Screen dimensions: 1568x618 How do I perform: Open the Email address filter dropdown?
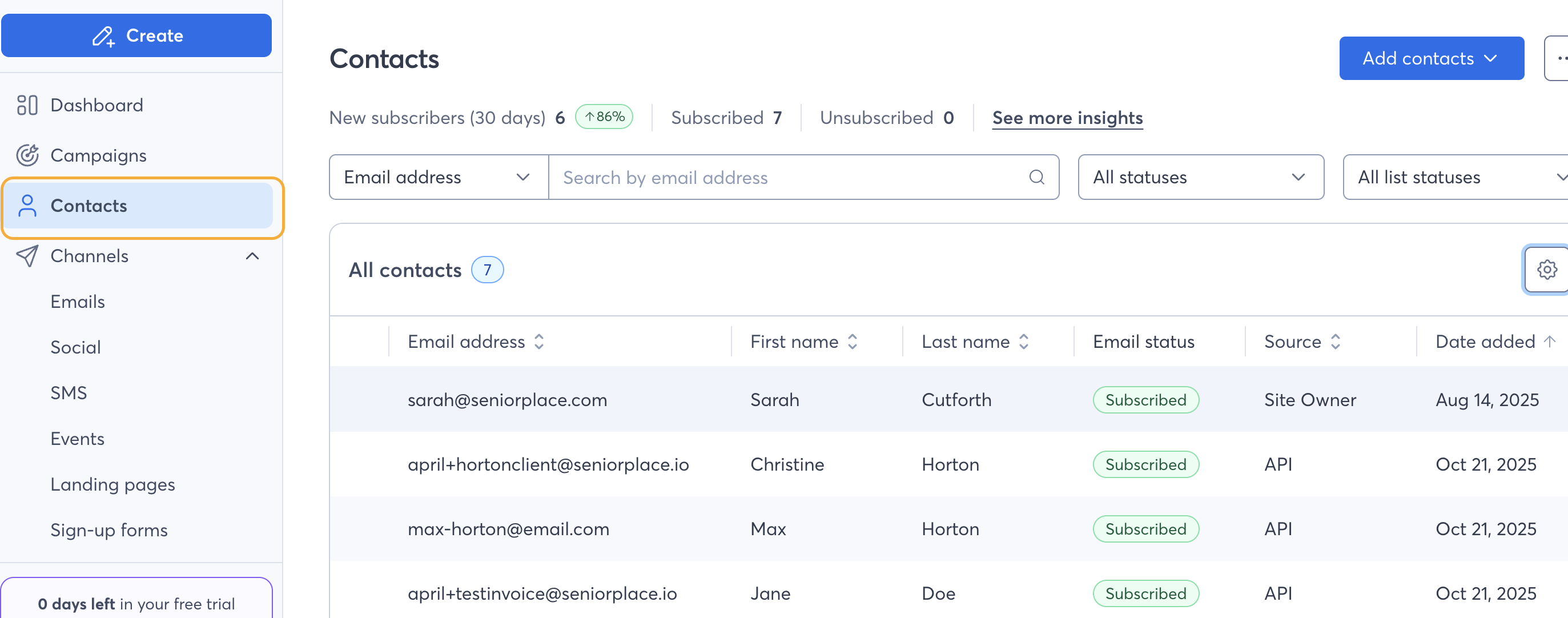[439, 177]
